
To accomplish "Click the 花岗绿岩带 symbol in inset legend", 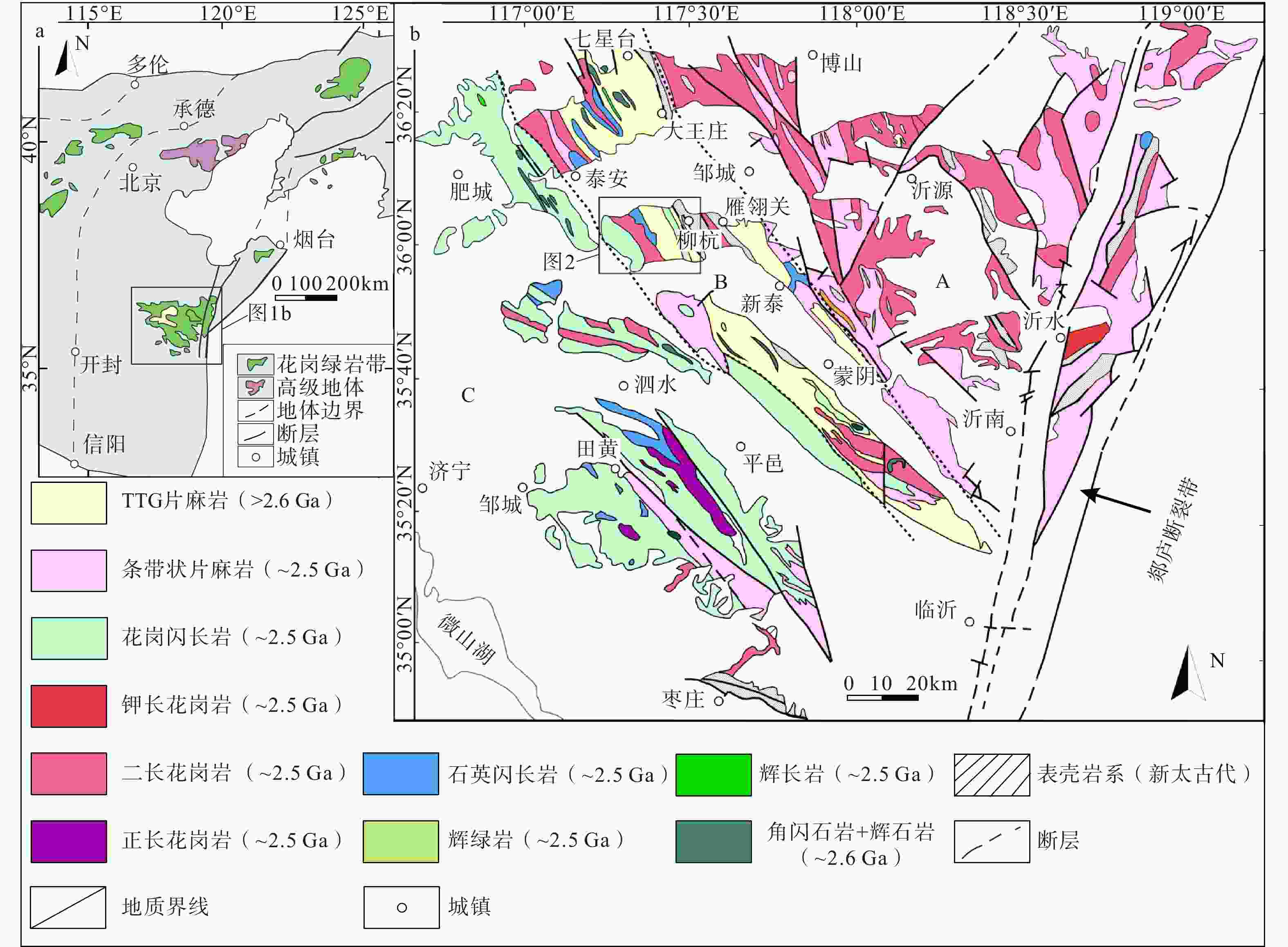I will 256,364.
